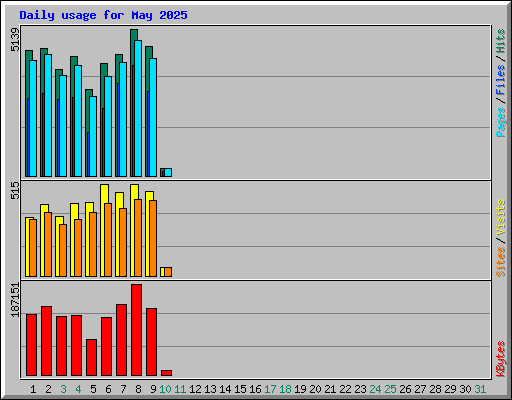Click the cyan pages bar for day 5
Viewport: 512px width, 400px height.
point(93,136)
